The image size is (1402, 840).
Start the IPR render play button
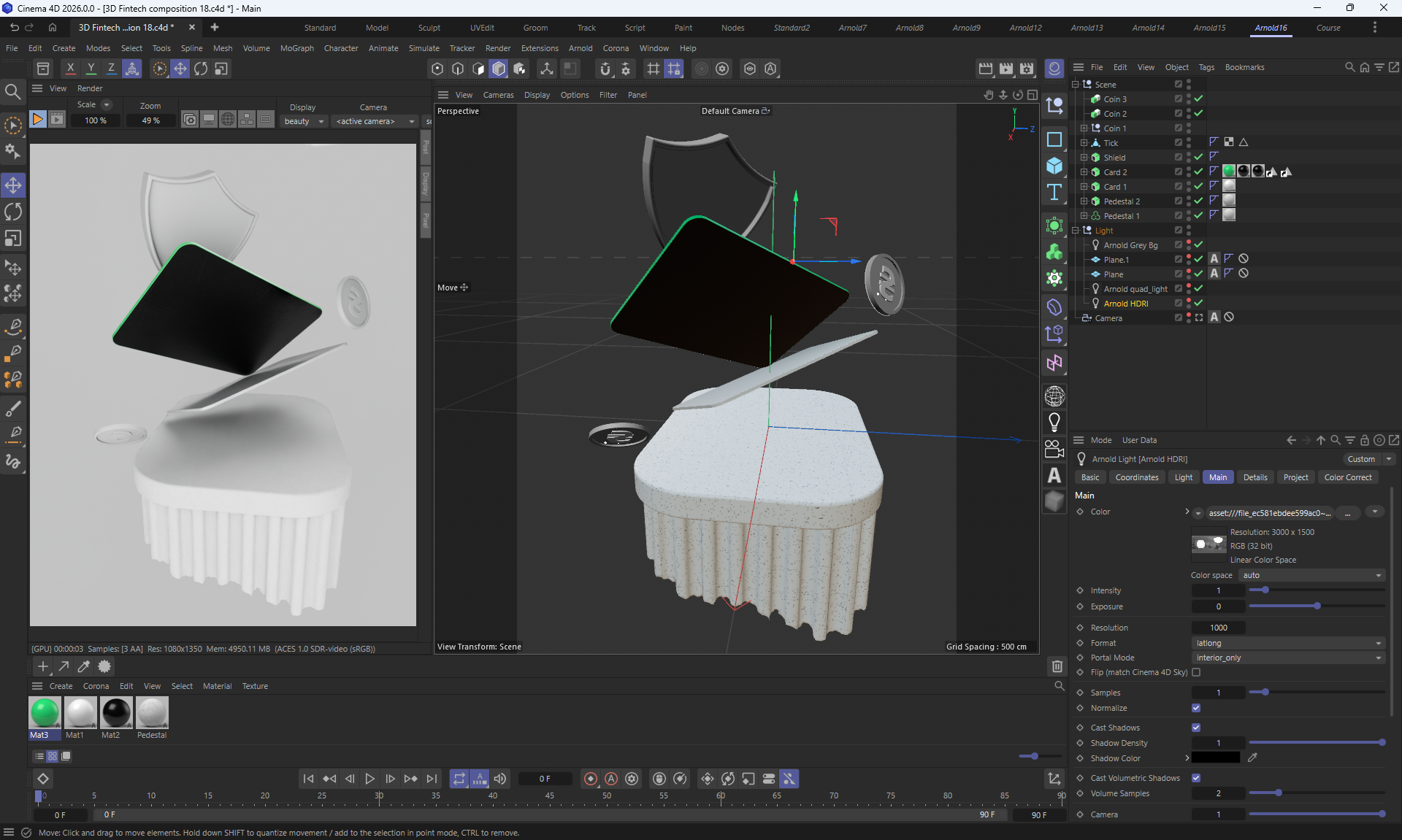[37, 120]
